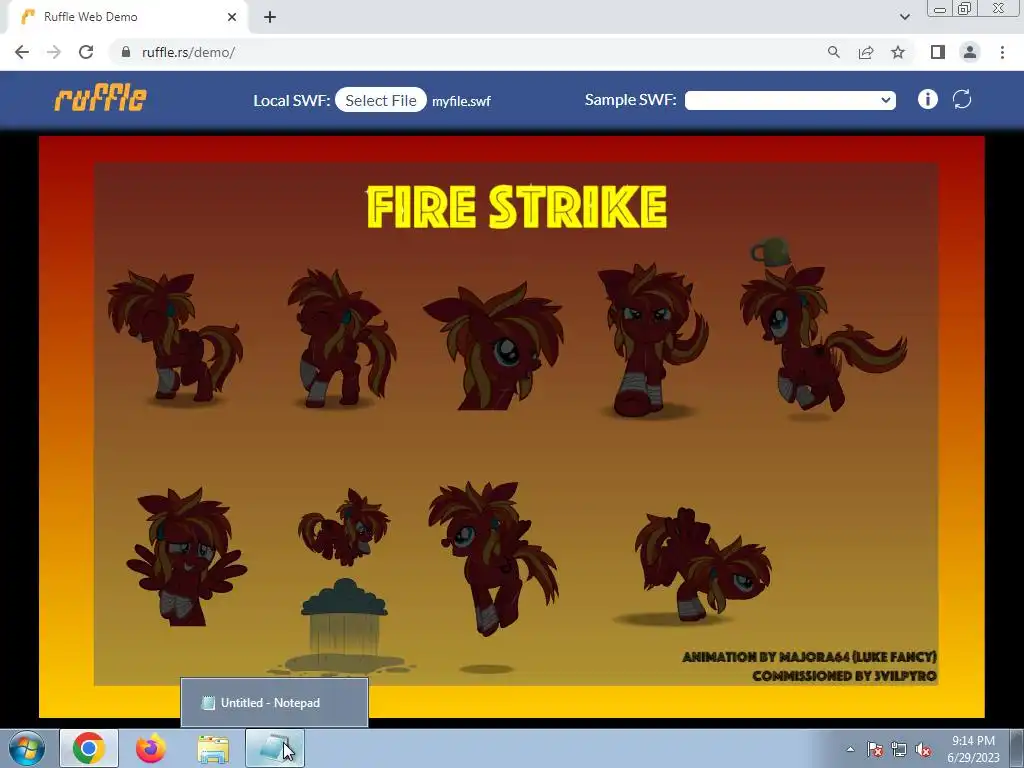Click the small pony above the rain cloud
1024x768 pixels.
coord(344,528)
